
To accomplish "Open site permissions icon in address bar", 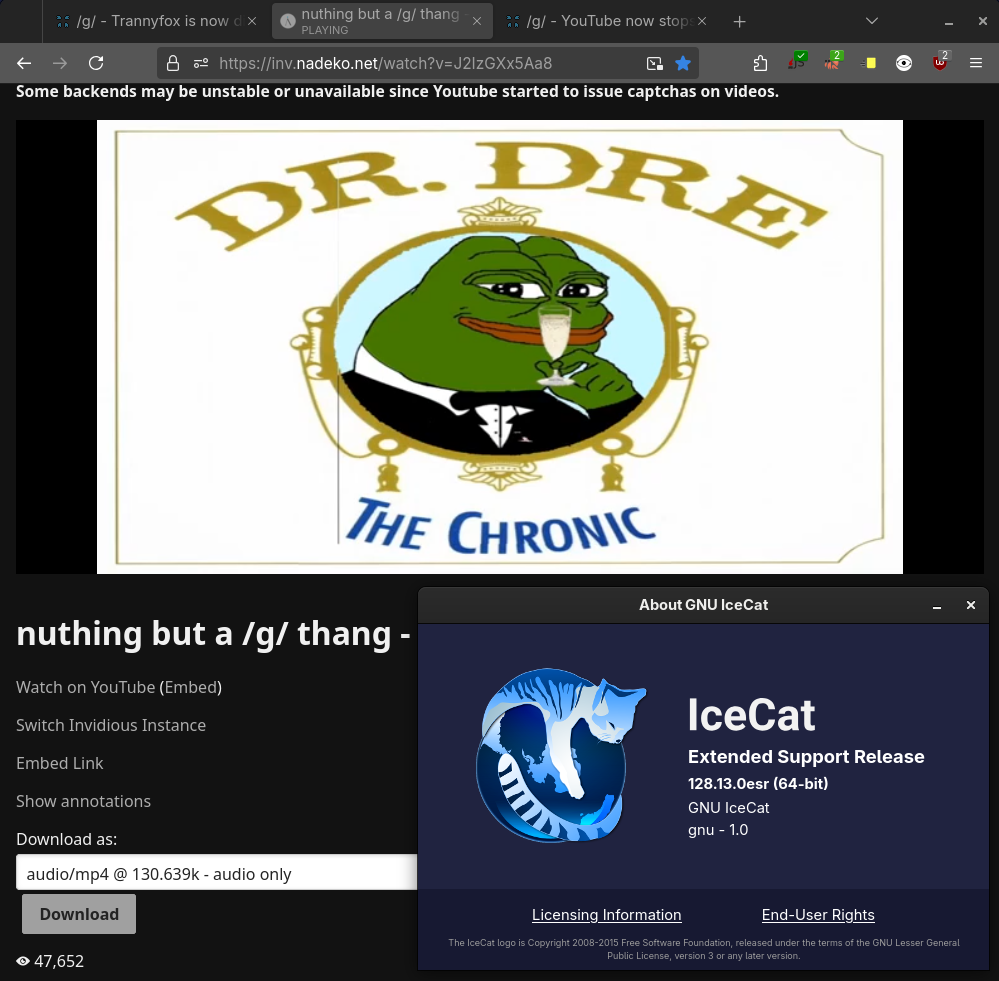I will (x=201, y=63).
